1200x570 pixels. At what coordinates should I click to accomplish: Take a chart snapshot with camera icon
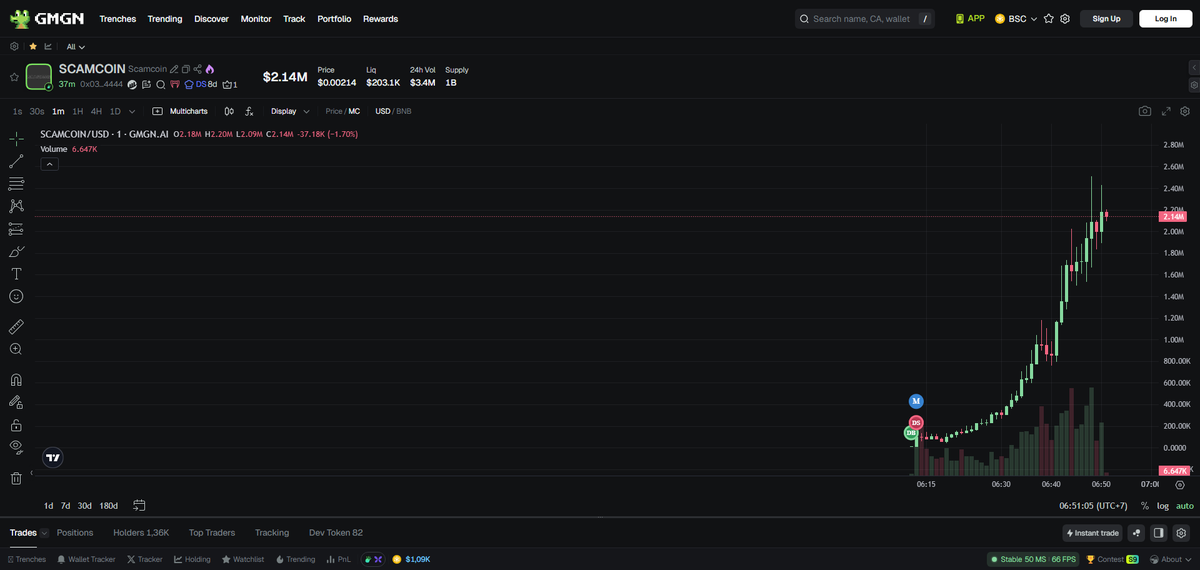tap(1144, 111)
